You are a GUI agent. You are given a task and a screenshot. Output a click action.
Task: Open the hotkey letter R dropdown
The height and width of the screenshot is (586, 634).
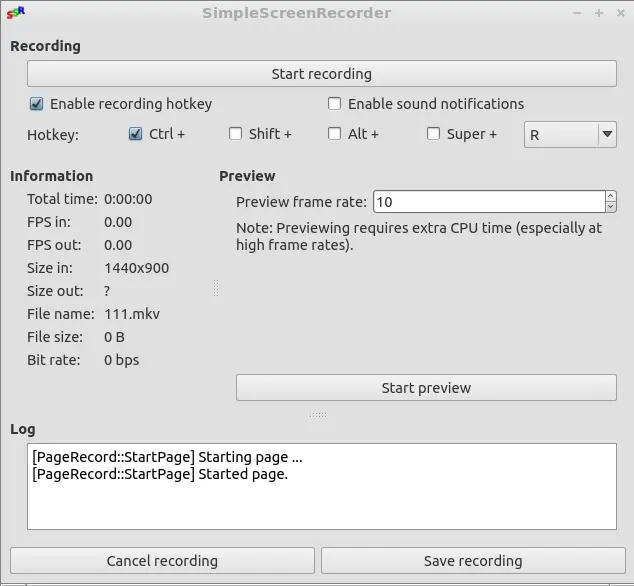(570, 134)
